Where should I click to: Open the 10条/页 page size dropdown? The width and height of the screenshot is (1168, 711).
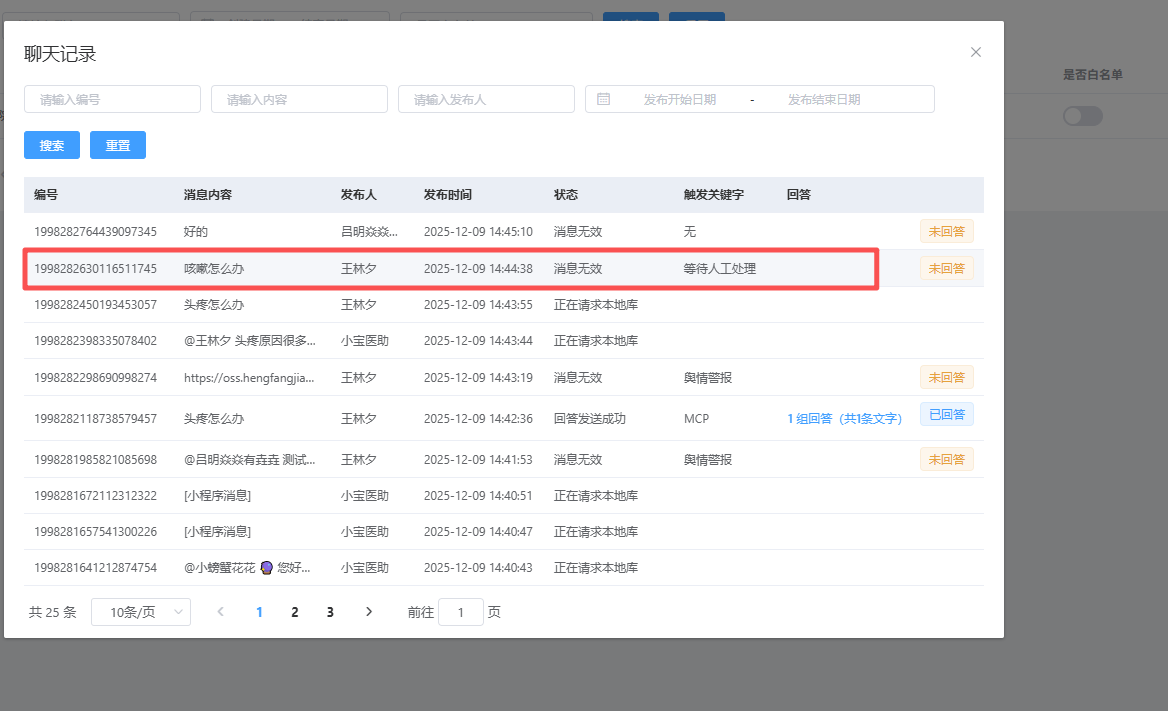point(141,612)
